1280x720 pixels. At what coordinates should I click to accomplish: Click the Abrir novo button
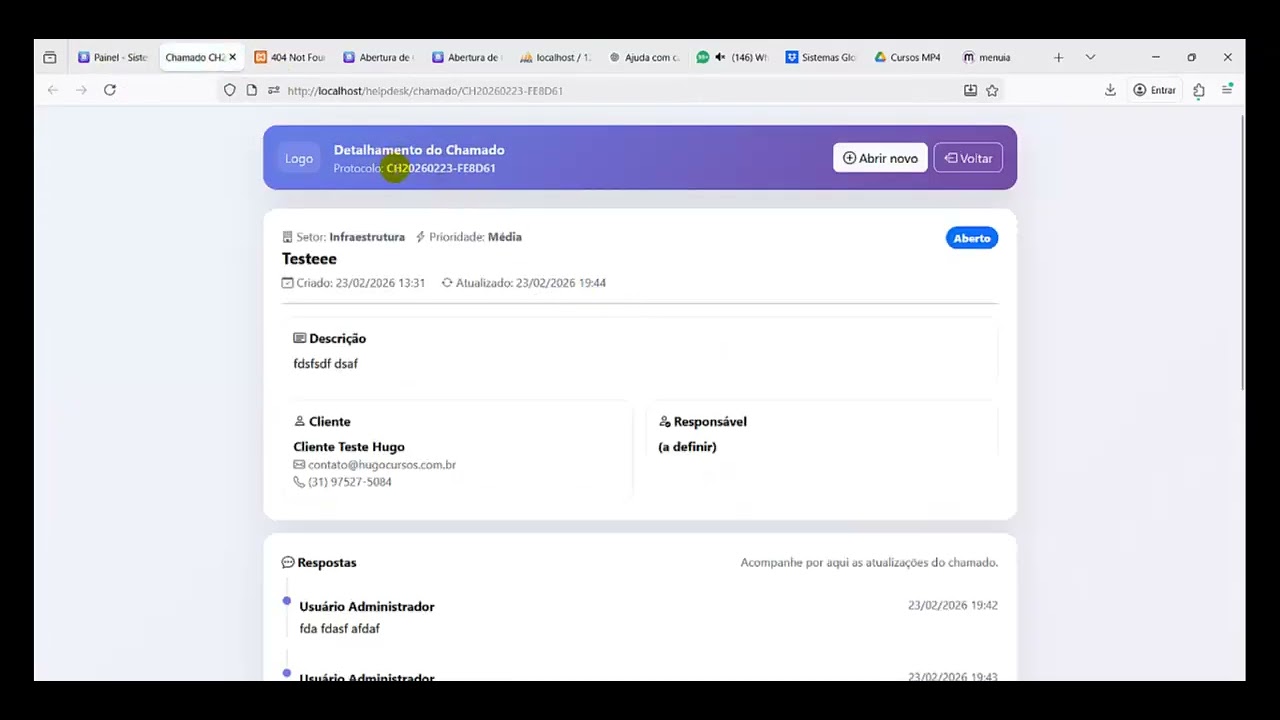point(880,158)
